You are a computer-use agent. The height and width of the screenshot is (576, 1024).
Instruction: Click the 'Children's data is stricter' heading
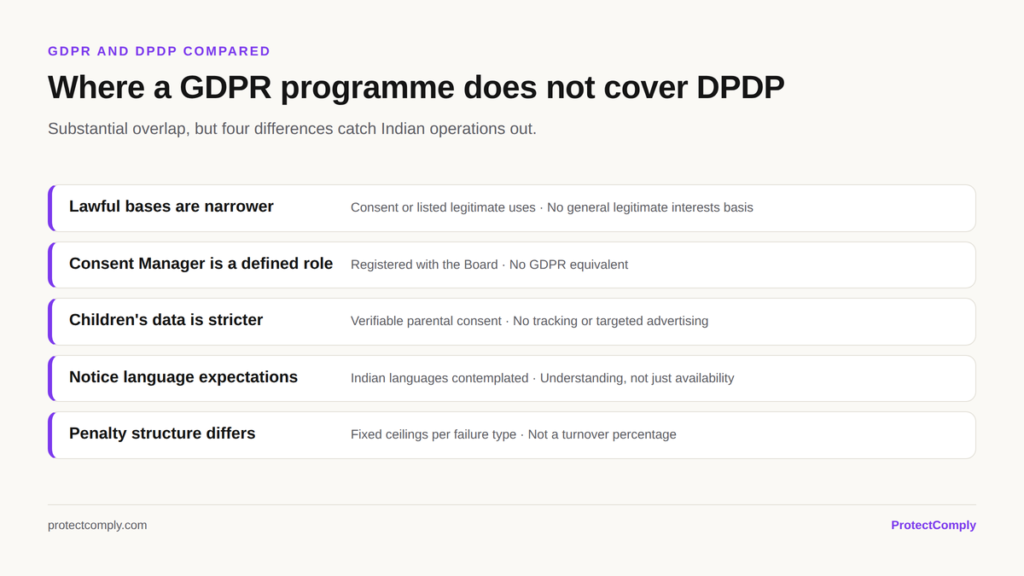(x=166, y=320)
